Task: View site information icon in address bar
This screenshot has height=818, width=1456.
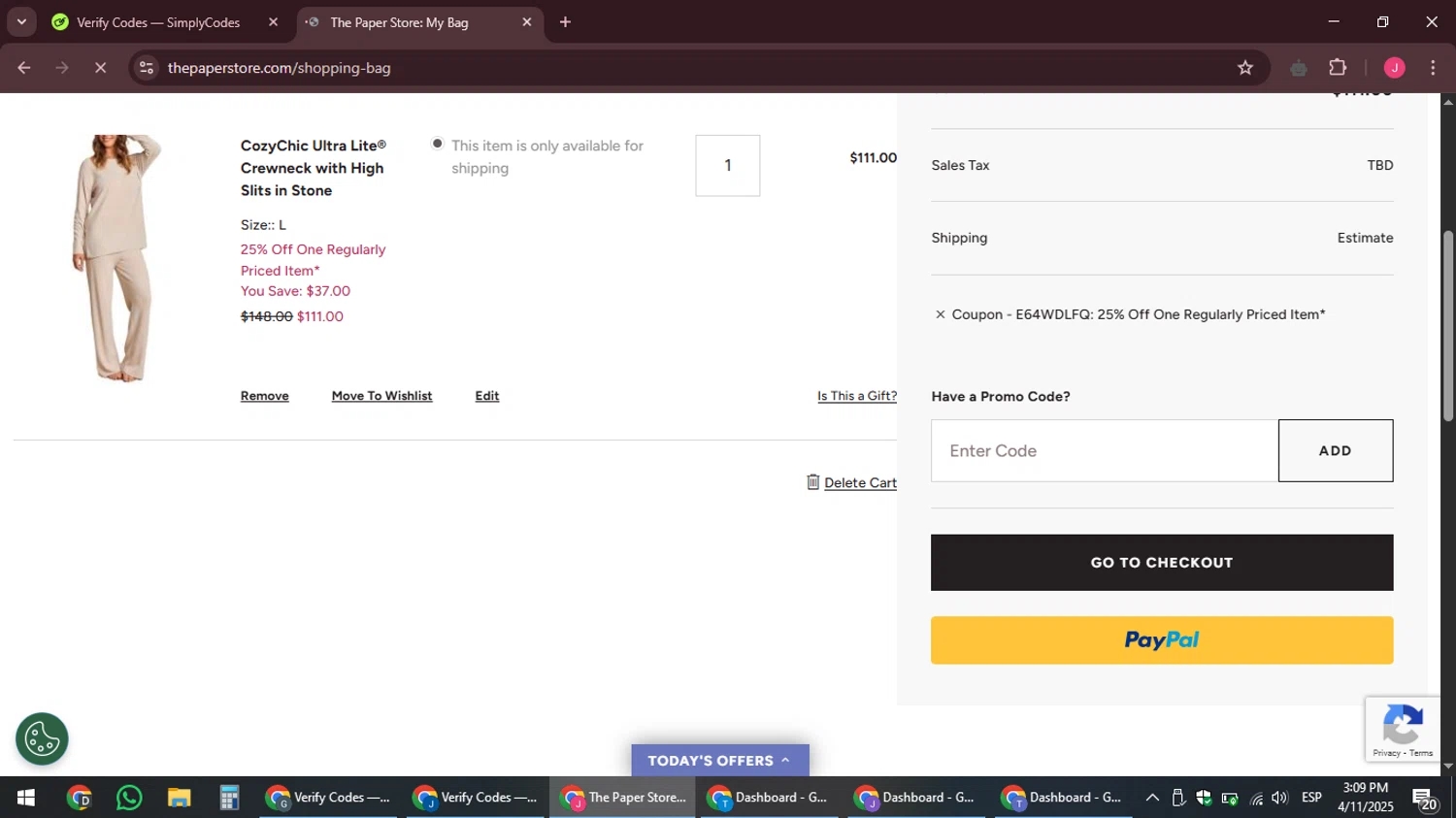Action: pos(147,68)
